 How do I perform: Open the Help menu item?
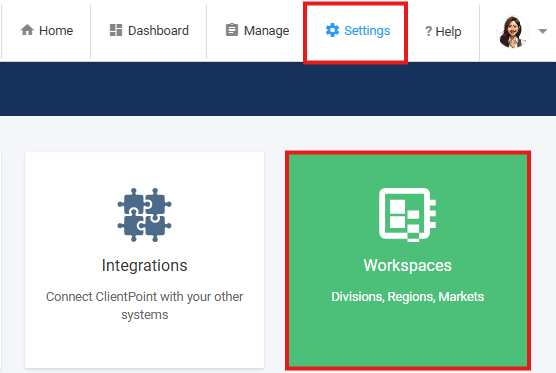tap(443, 32)
